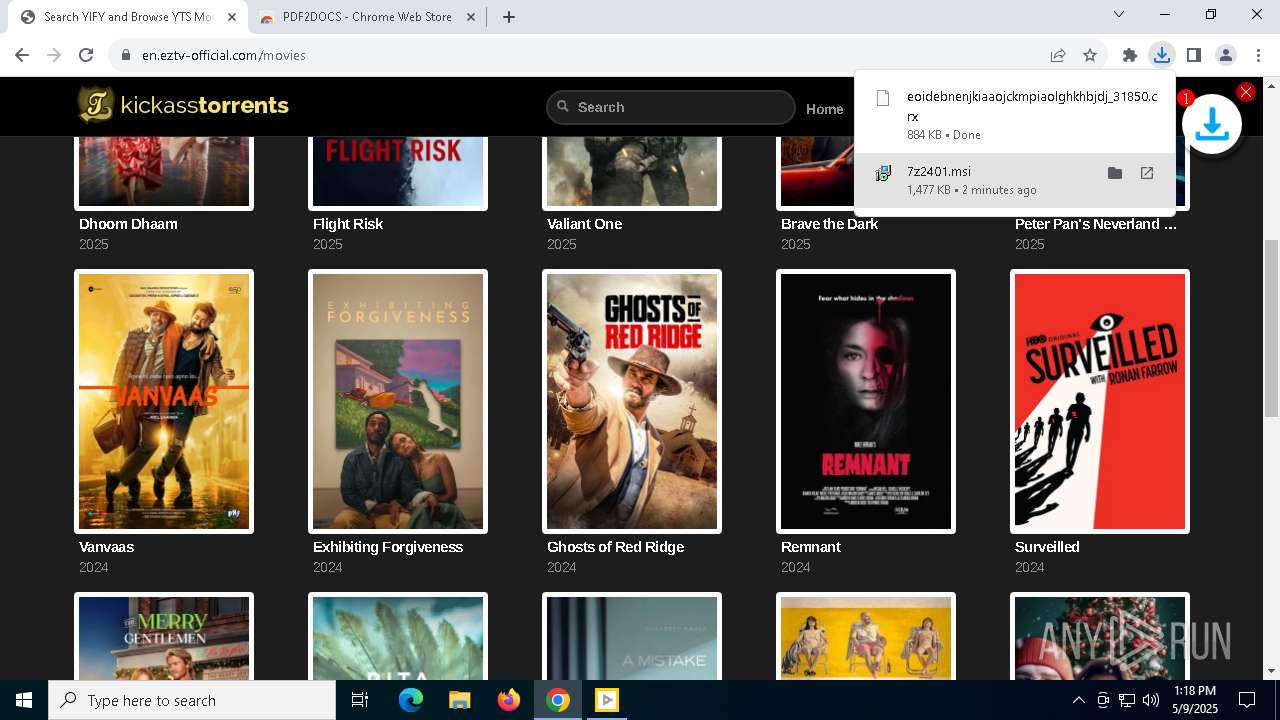Open the A Mistake poster

click(632, 637)
